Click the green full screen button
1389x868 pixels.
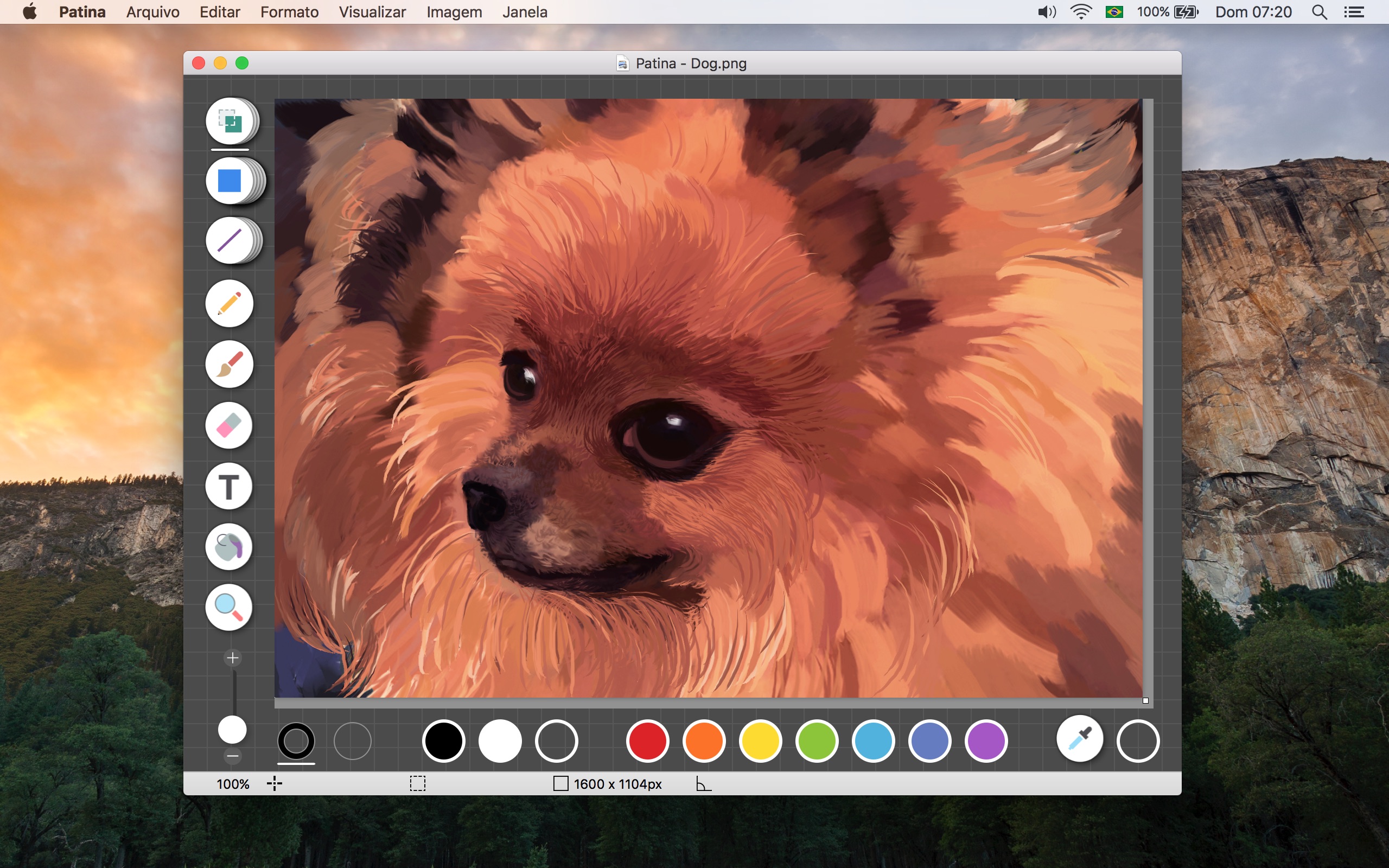point(242,63)
